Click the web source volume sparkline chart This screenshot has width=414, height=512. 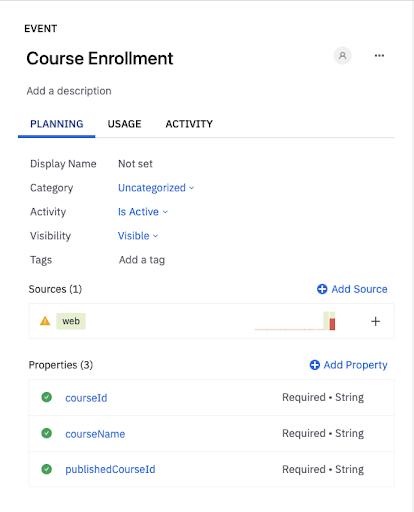[x=295, y=321]
